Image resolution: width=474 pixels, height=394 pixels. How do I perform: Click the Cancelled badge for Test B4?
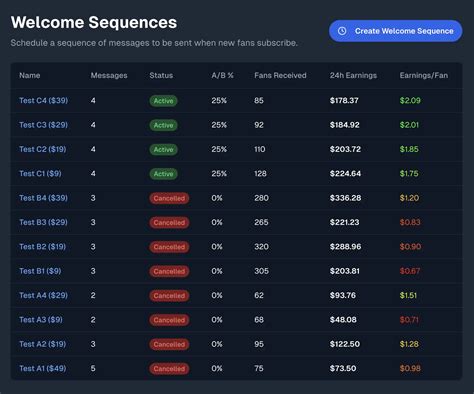point(169,198)
